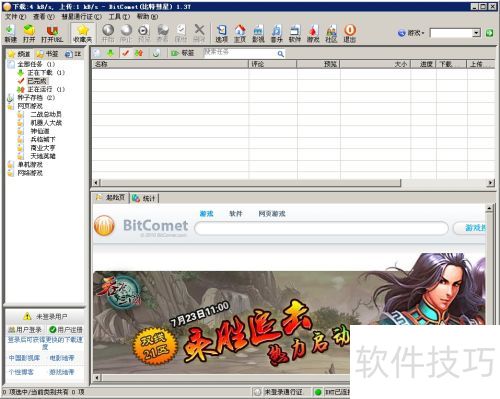Click the 主页 (Home) house icon
This screenshot has height=399, width=500.
240,33
